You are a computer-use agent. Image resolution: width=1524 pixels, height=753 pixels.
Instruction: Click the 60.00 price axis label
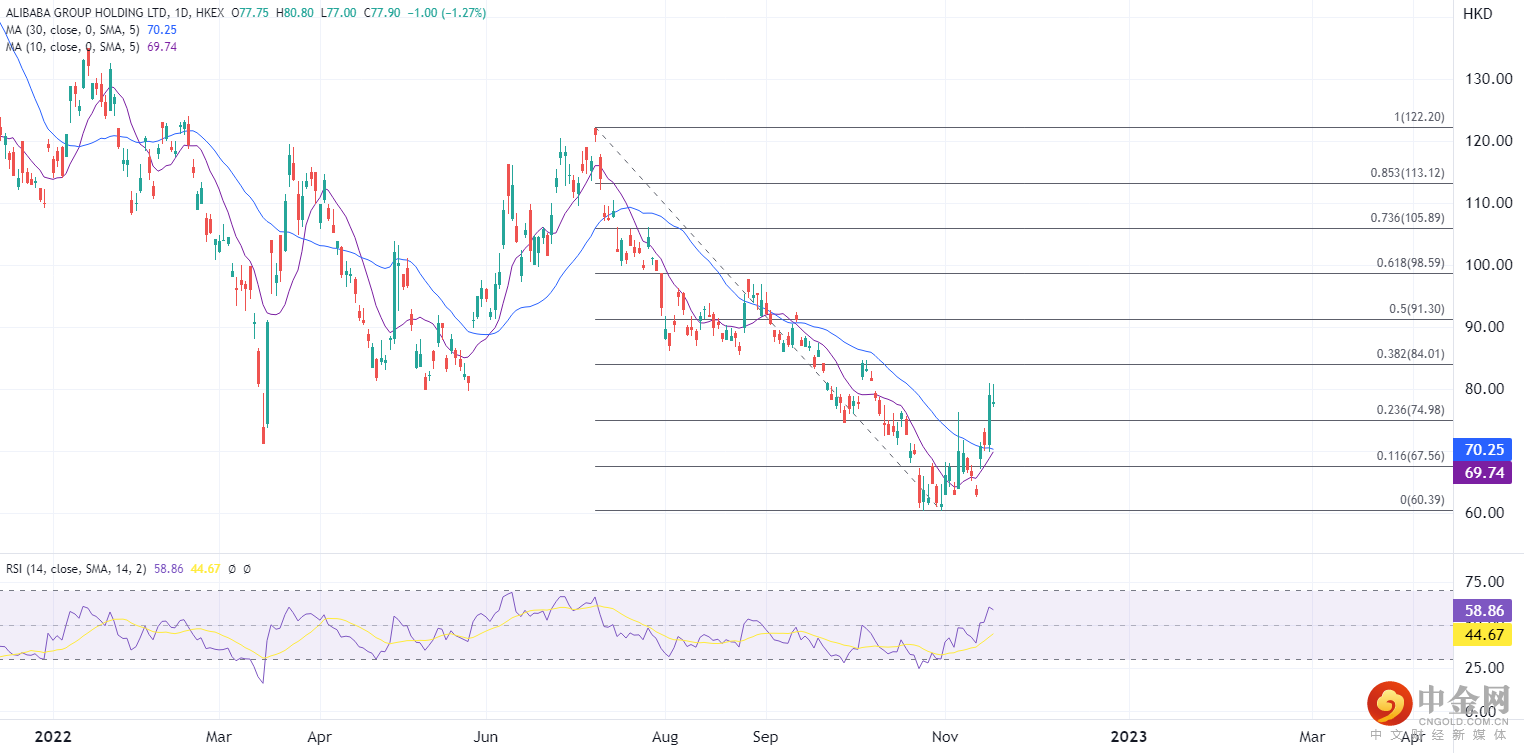click(1483, 513)
